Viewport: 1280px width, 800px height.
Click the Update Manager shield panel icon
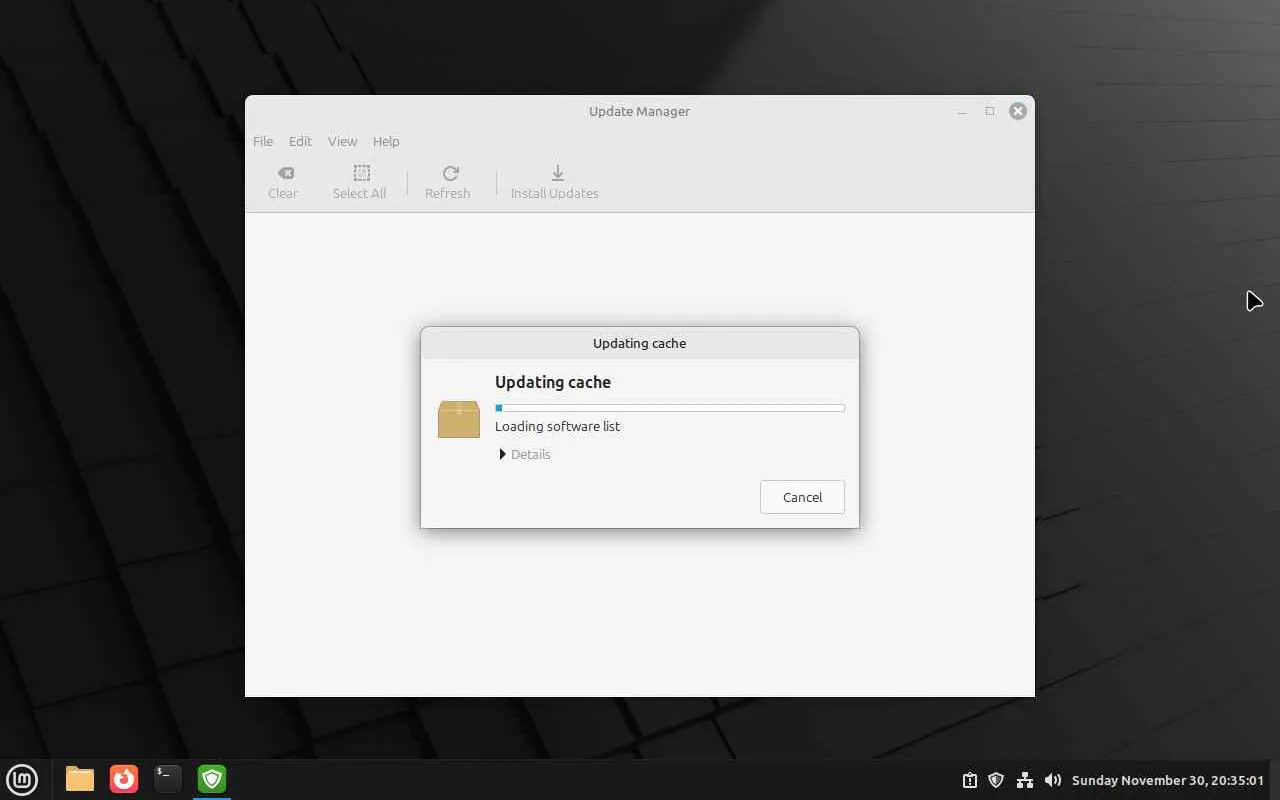pos(212,779)
